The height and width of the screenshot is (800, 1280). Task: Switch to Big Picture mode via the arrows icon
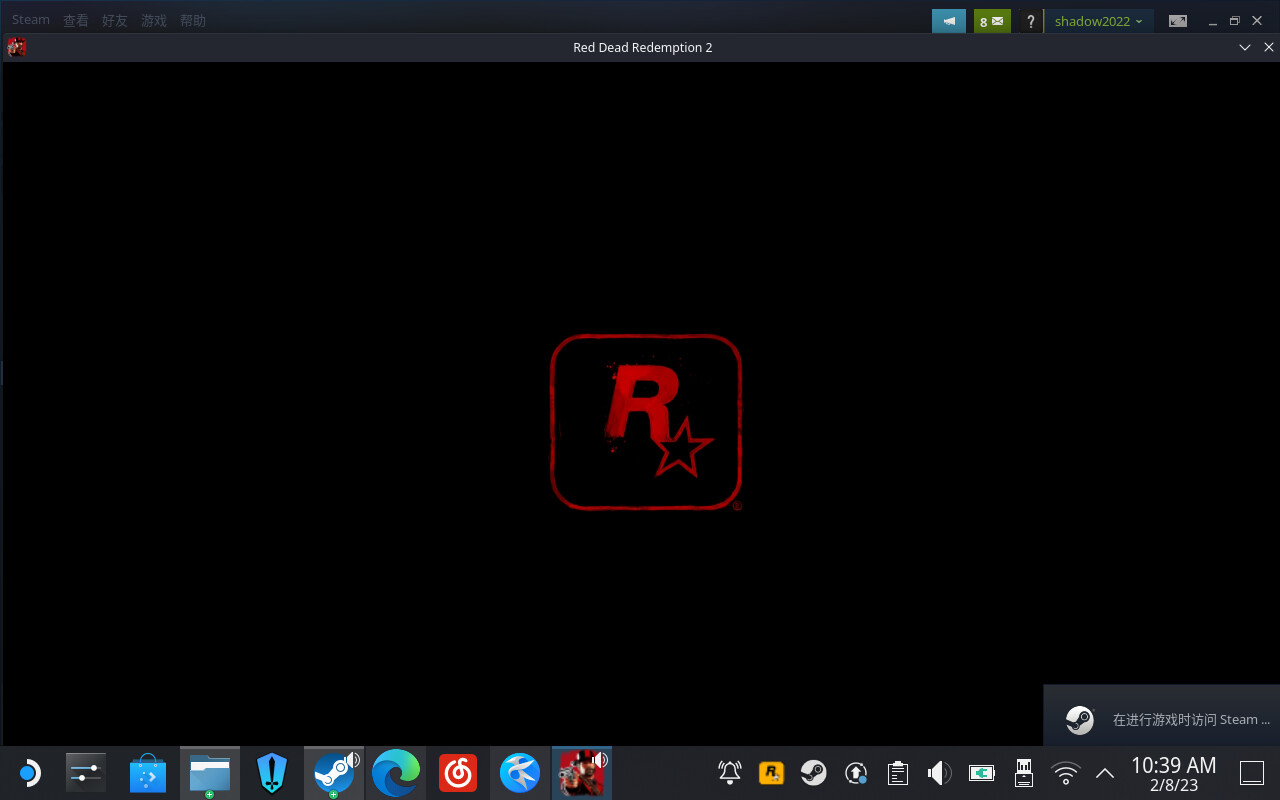[1178, 21]
